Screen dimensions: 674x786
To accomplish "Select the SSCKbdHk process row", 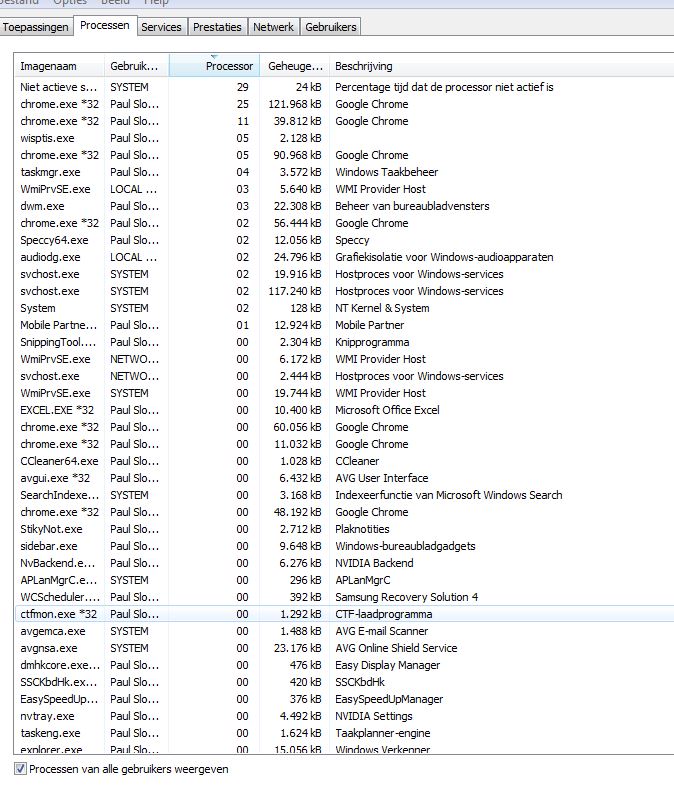I will pos(344,682).
